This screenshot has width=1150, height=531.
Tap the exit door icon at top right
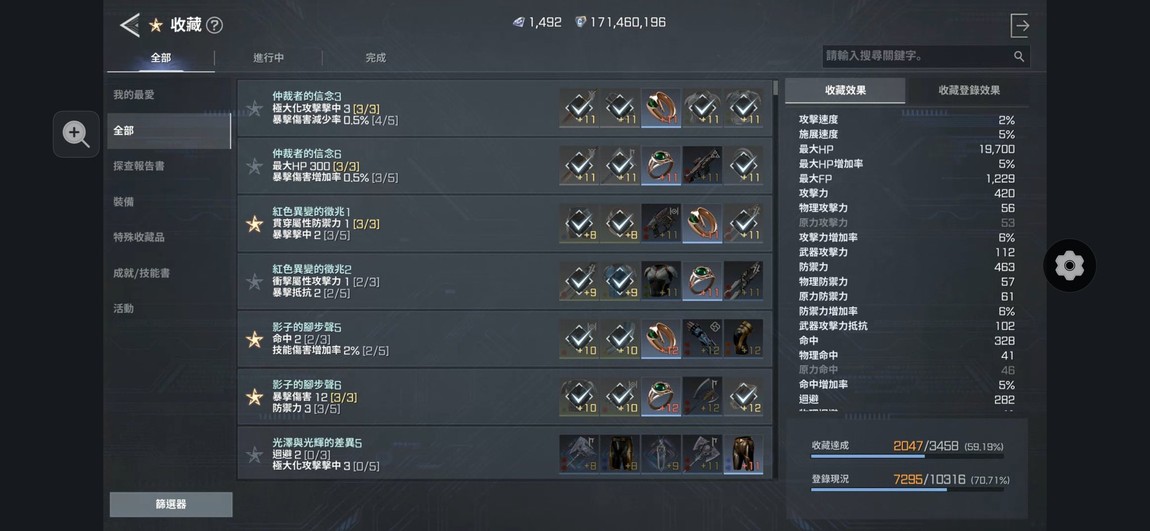click(1019, 25)
